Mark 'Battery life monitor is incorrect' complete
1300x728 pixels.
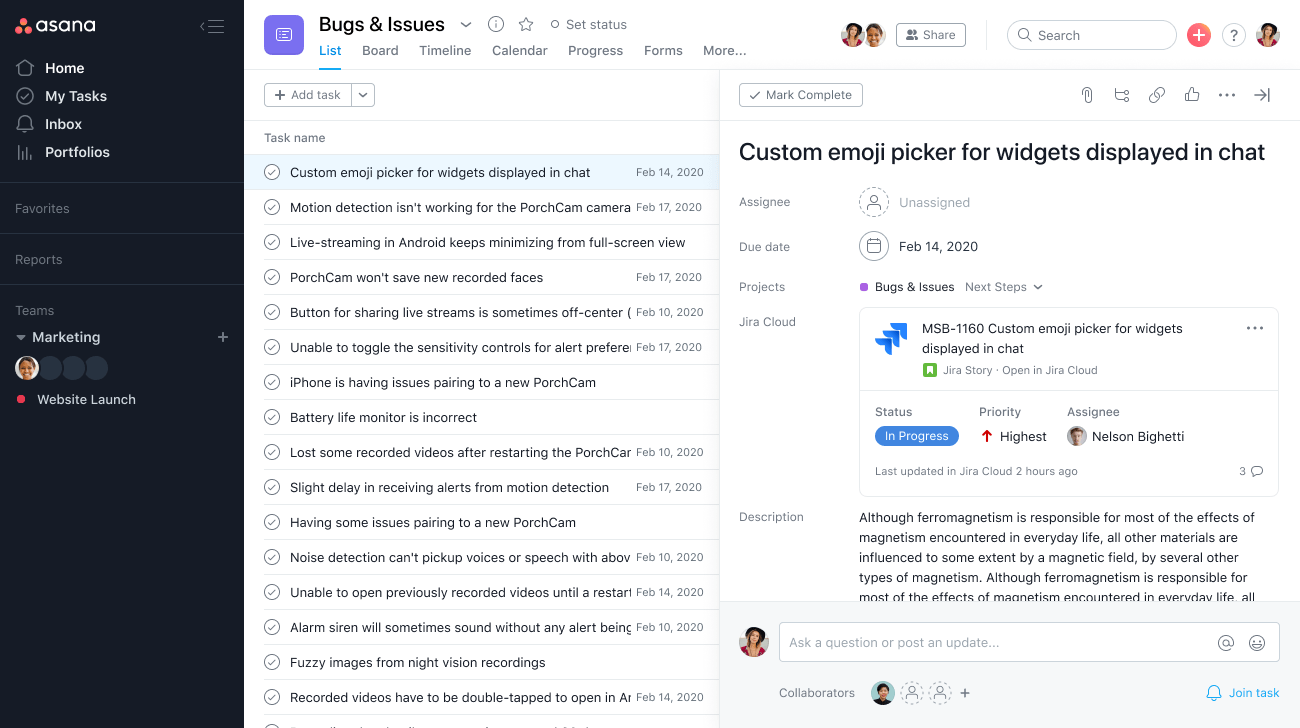272,417
